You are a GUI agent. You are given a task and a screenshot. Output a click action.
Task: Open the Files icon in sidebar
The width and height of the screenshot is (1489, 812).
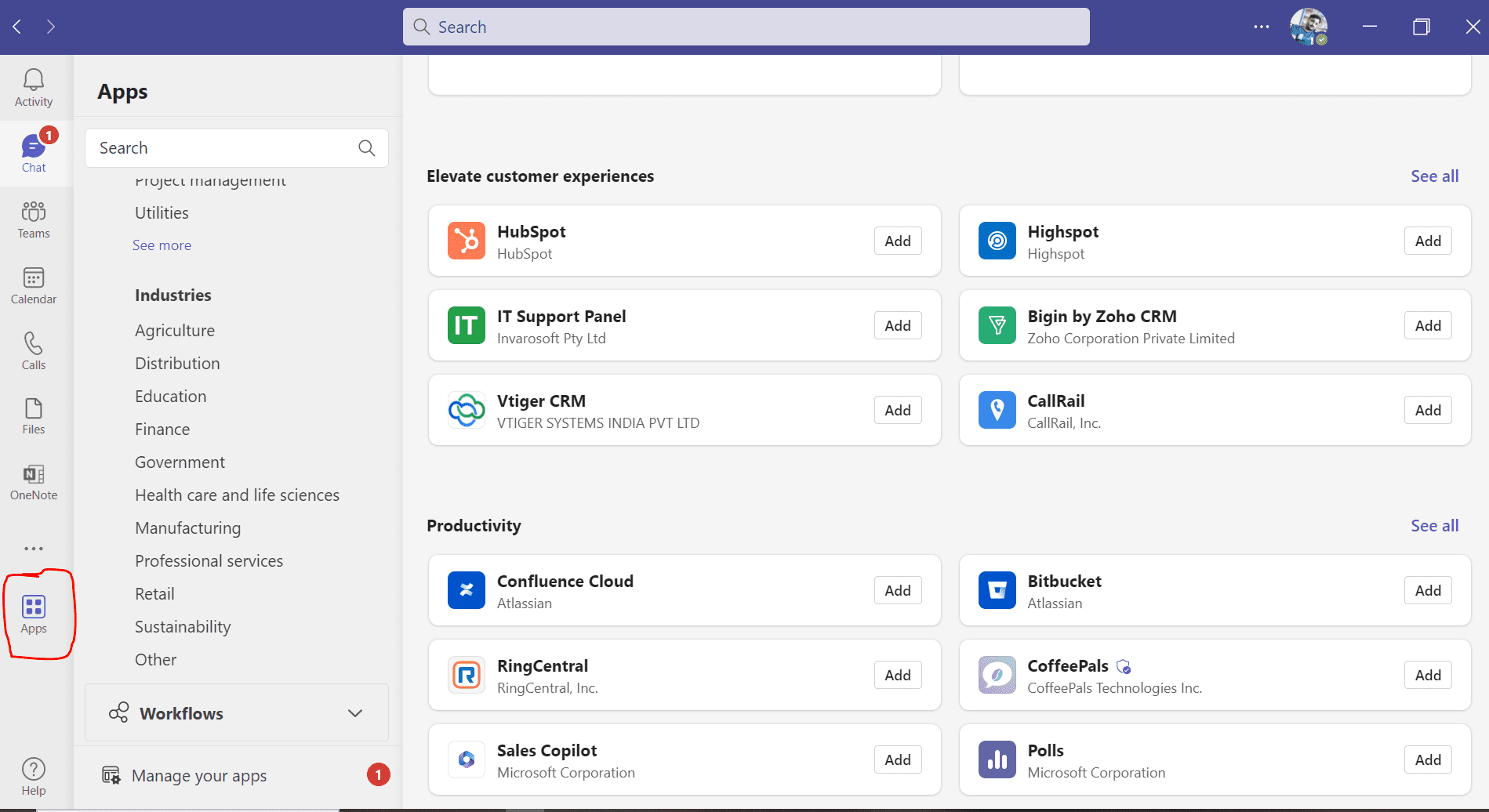point(33,416)
